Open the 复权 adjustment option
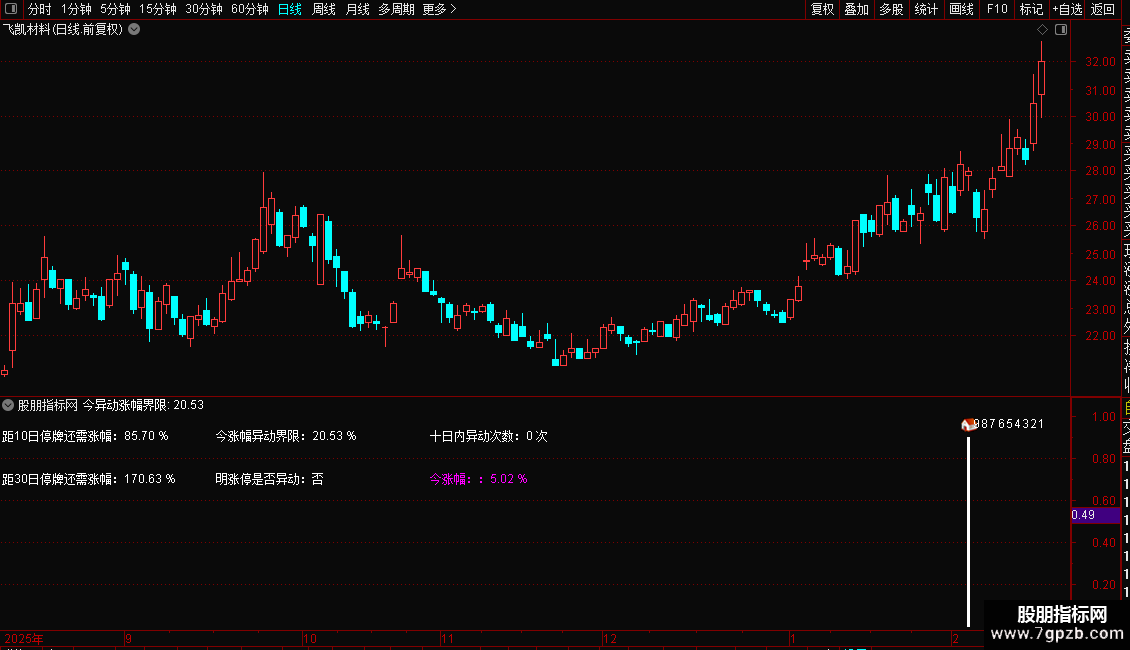This screenshot has height=650, width=1130. point(822,9)
